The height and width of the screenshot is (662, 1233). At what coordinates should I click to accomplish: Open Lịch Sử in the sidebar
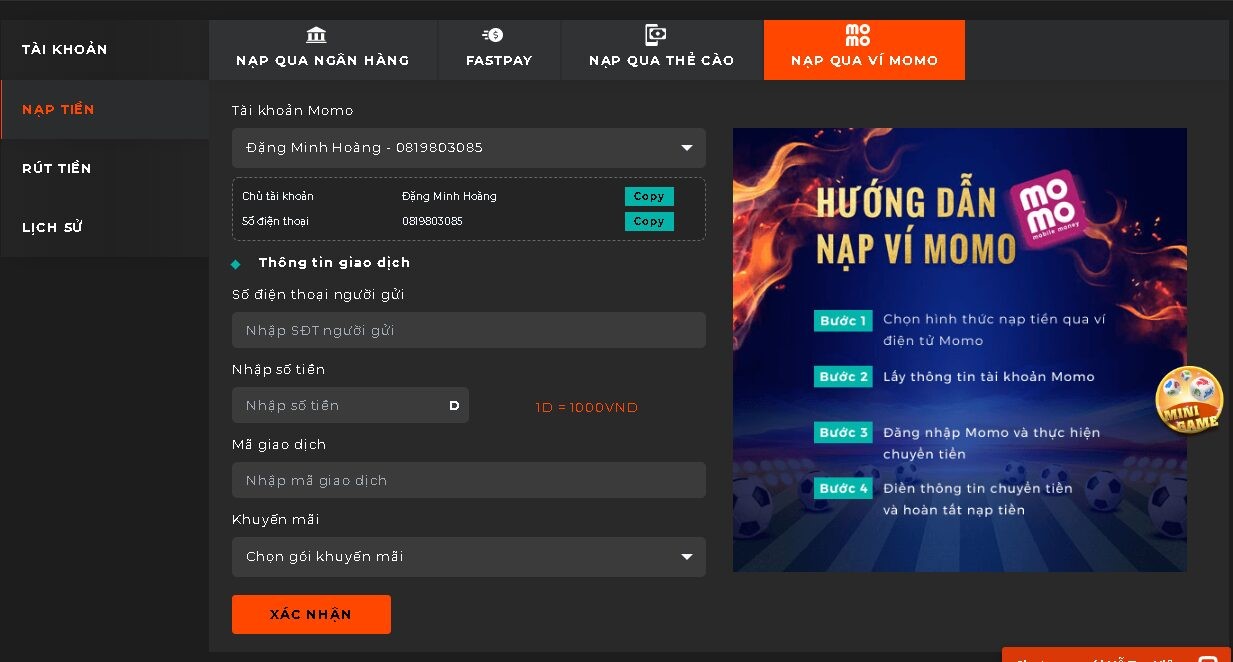(x=104, y=227)
